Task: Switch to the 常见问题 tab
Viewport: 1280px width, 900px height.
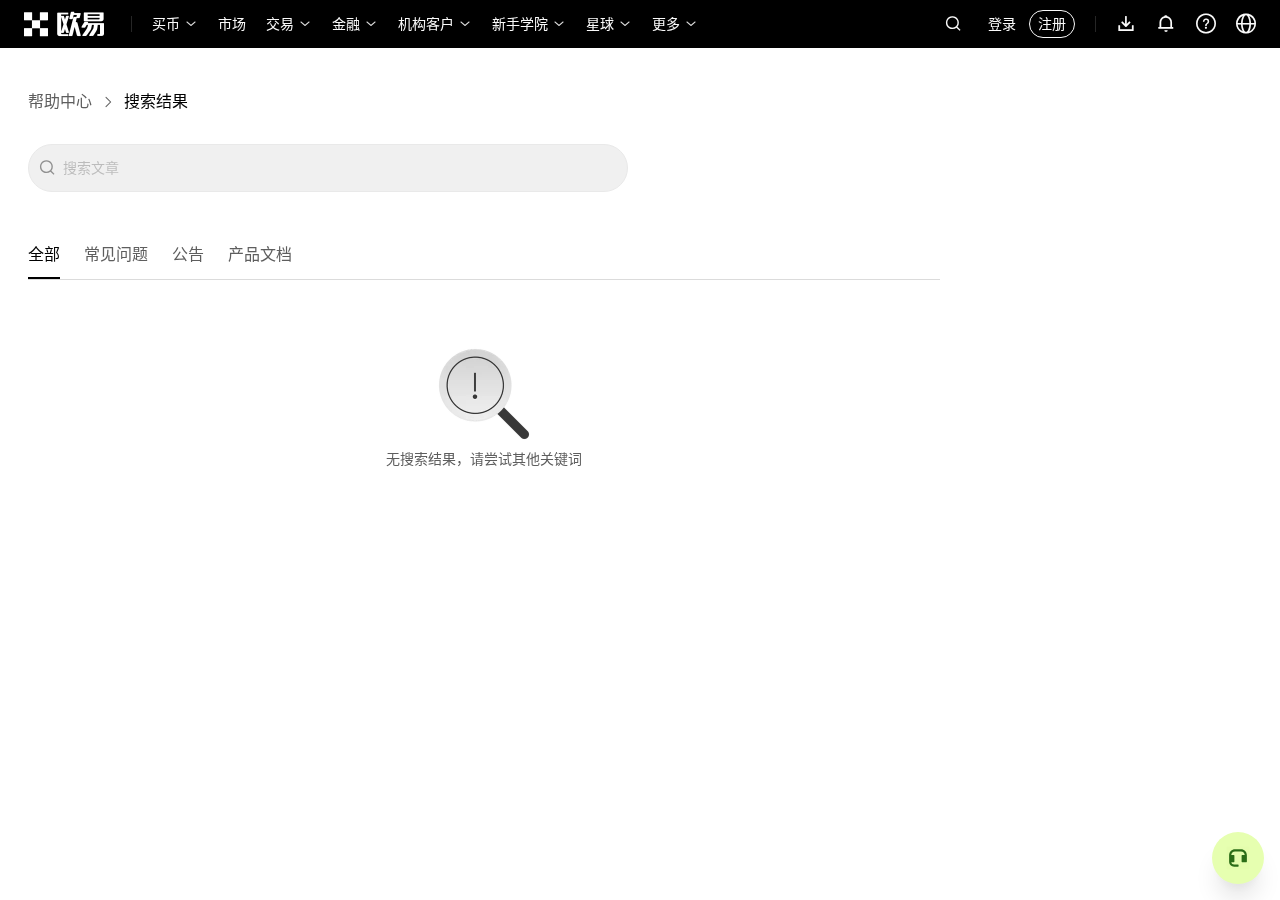Action: 116,254
